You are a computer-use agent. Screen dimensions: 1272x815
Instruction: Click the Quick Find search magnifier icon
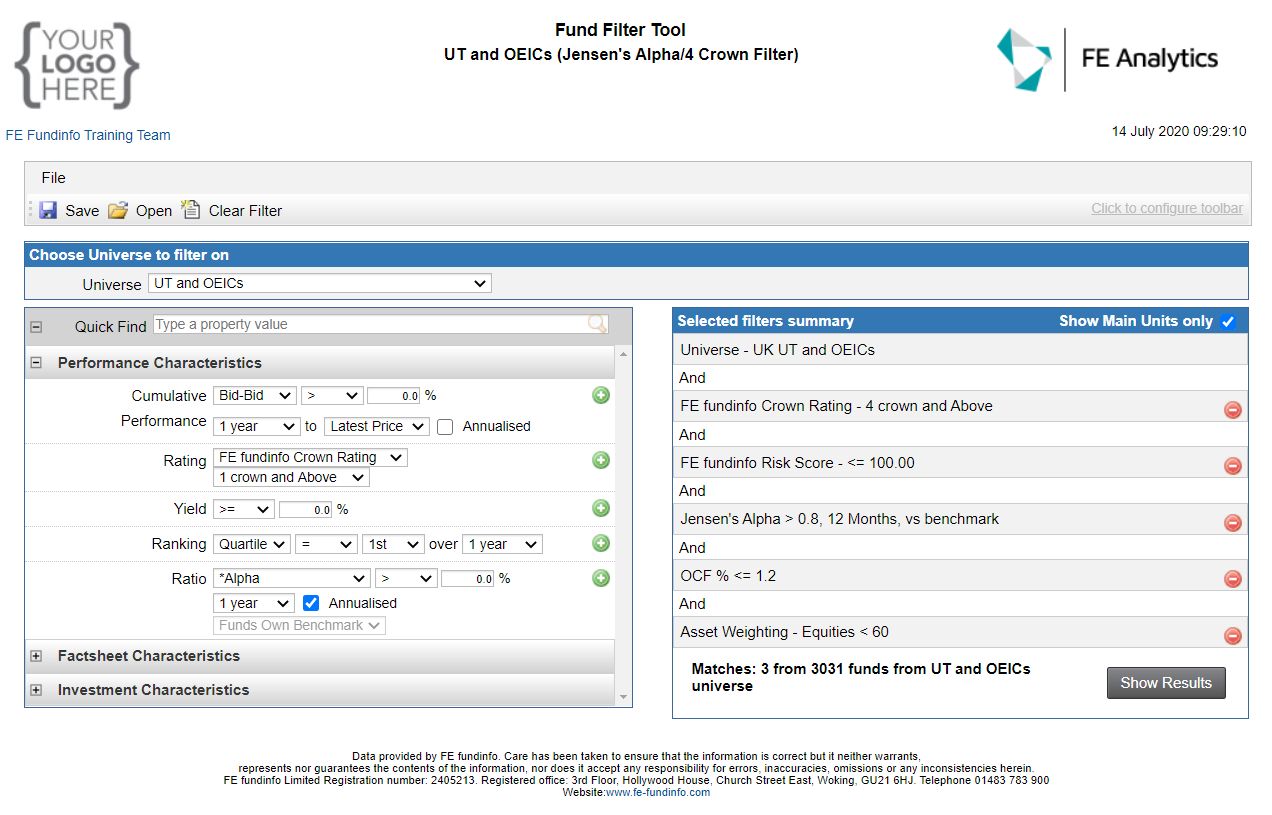click(596, 324)
